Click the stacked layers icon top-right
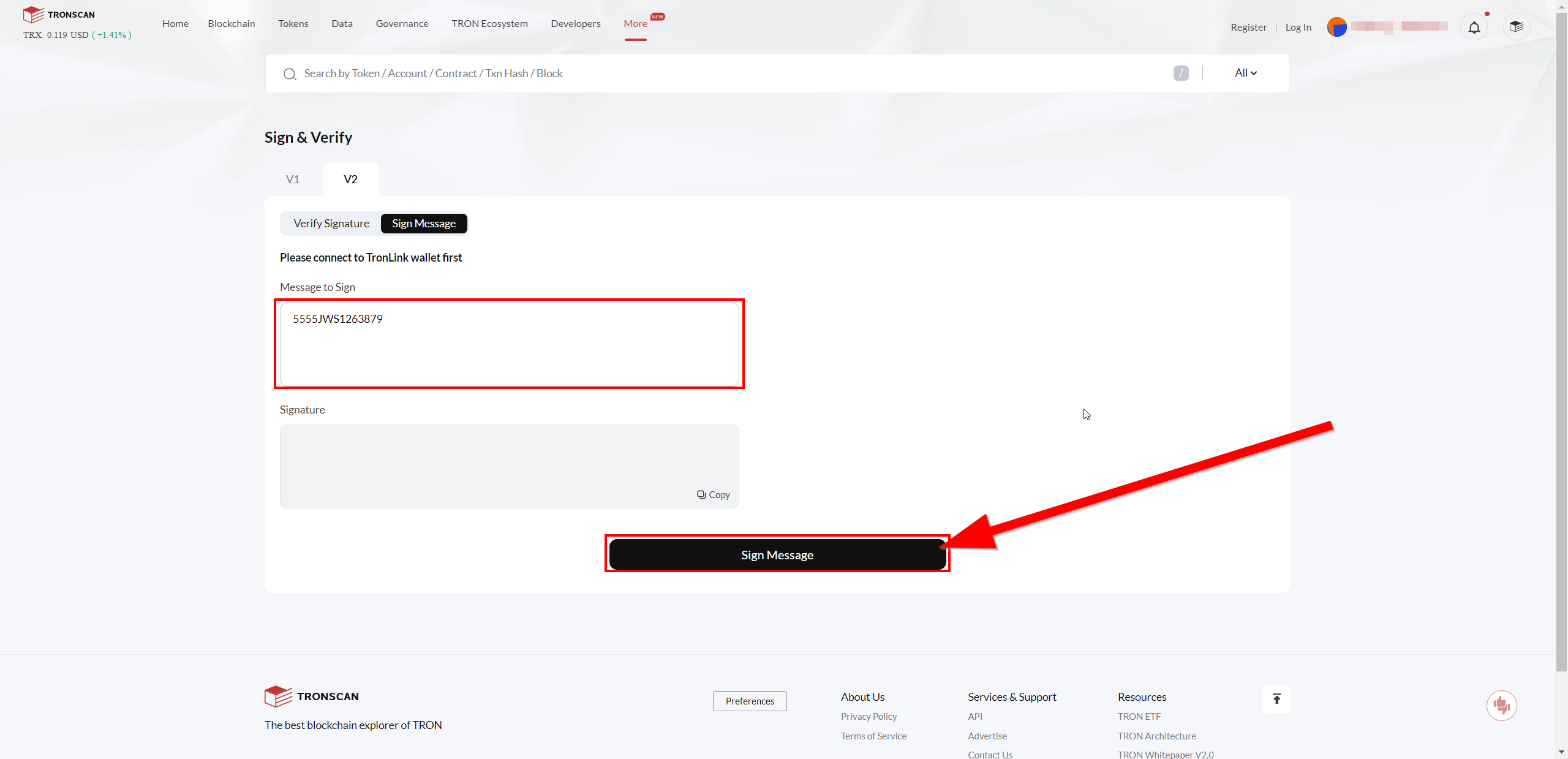This screenshot has height=759, width=1568. (x=1516, y=27)
